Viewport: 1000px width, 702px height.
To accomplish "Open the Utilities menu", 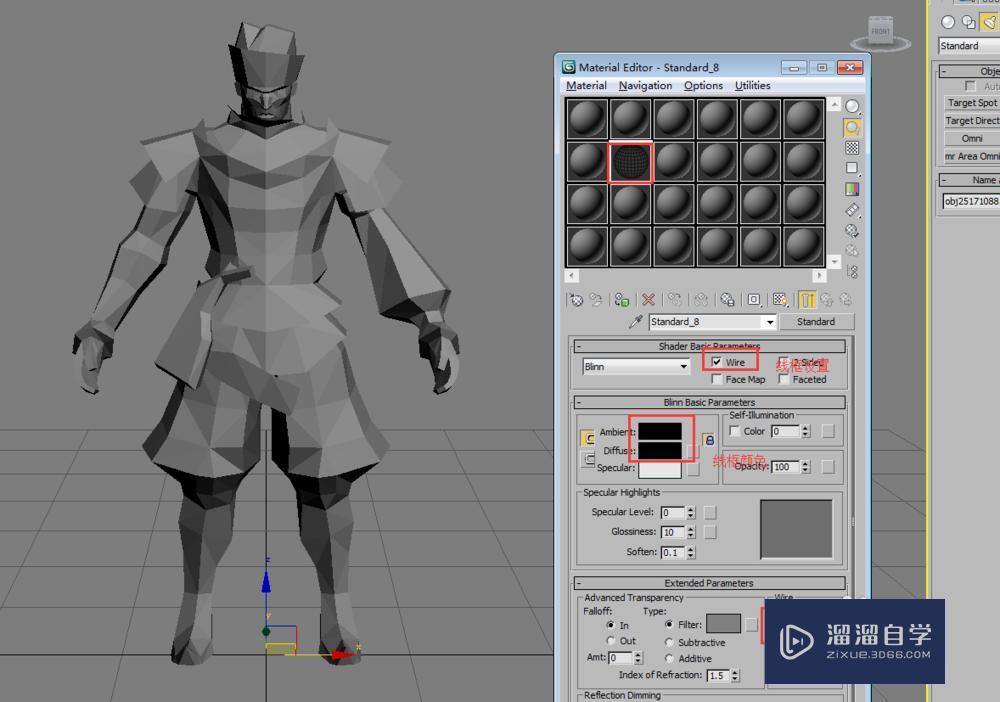I will pyautogui.click(x=753, y=85).
